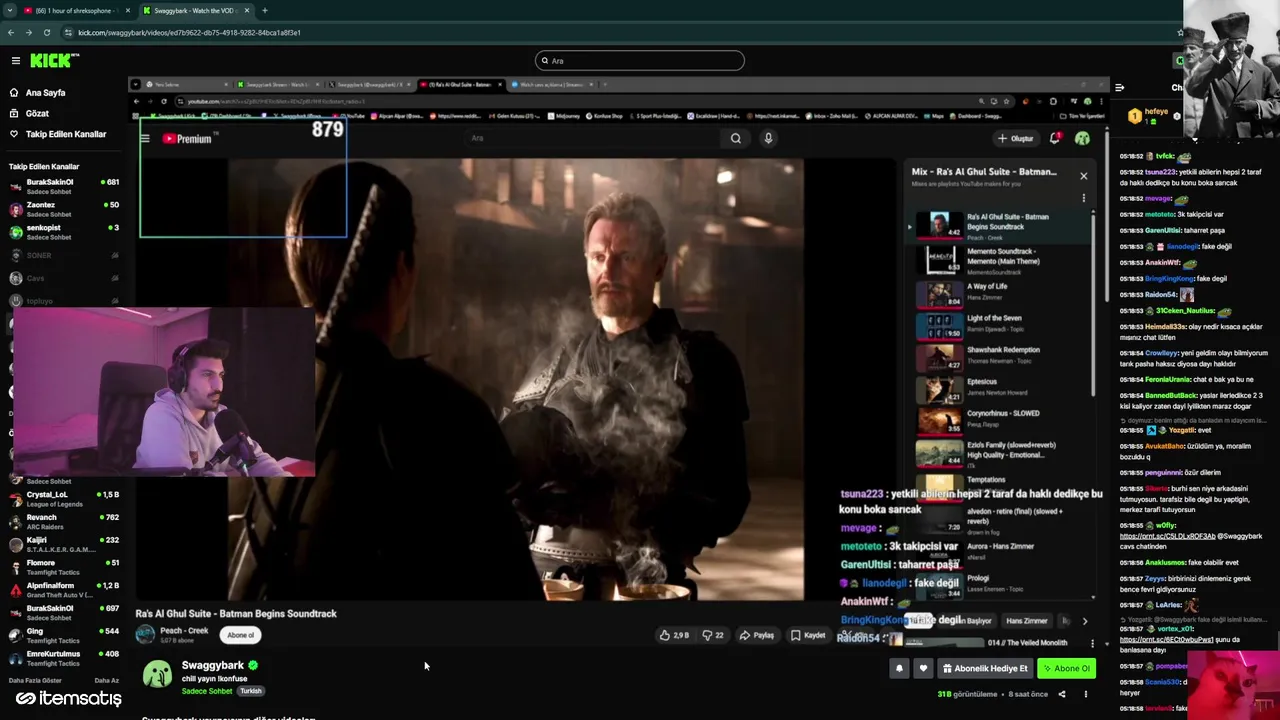
Task: Click the YouTube search magnifier in the video
Action: 736,138
